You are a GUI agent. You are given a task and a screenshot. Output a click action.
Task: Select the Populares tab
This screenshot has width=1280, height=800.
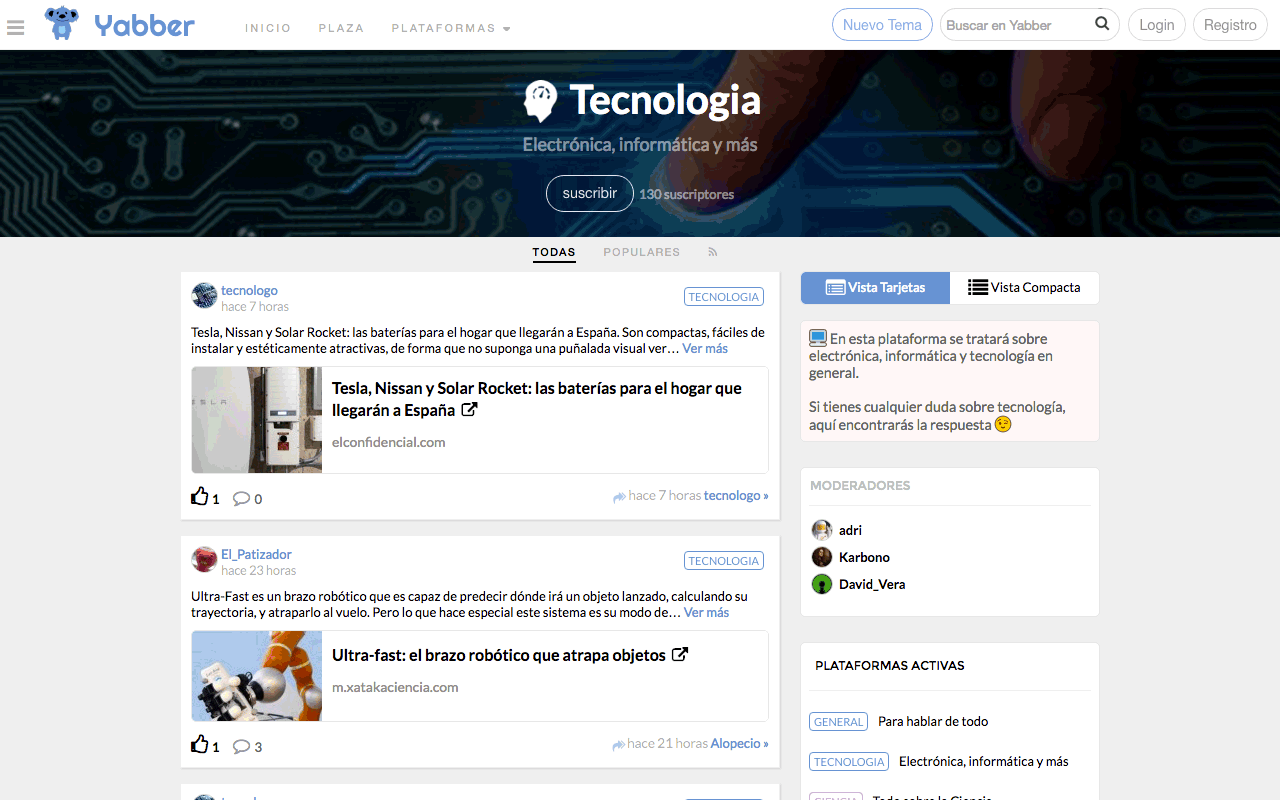[x=641, y=252]
